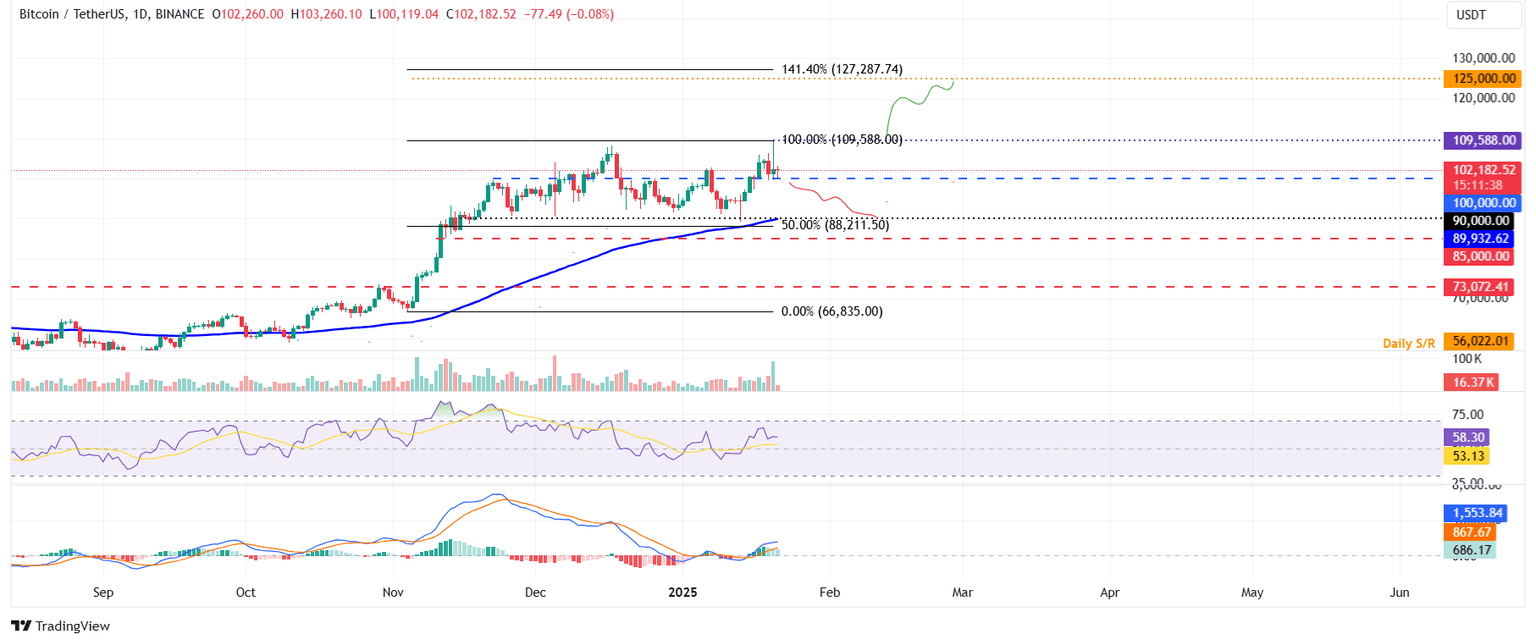Select the blue 89,932.62 moving average tag
The width and height of the screenshot is (1536, 644).
1479,238
